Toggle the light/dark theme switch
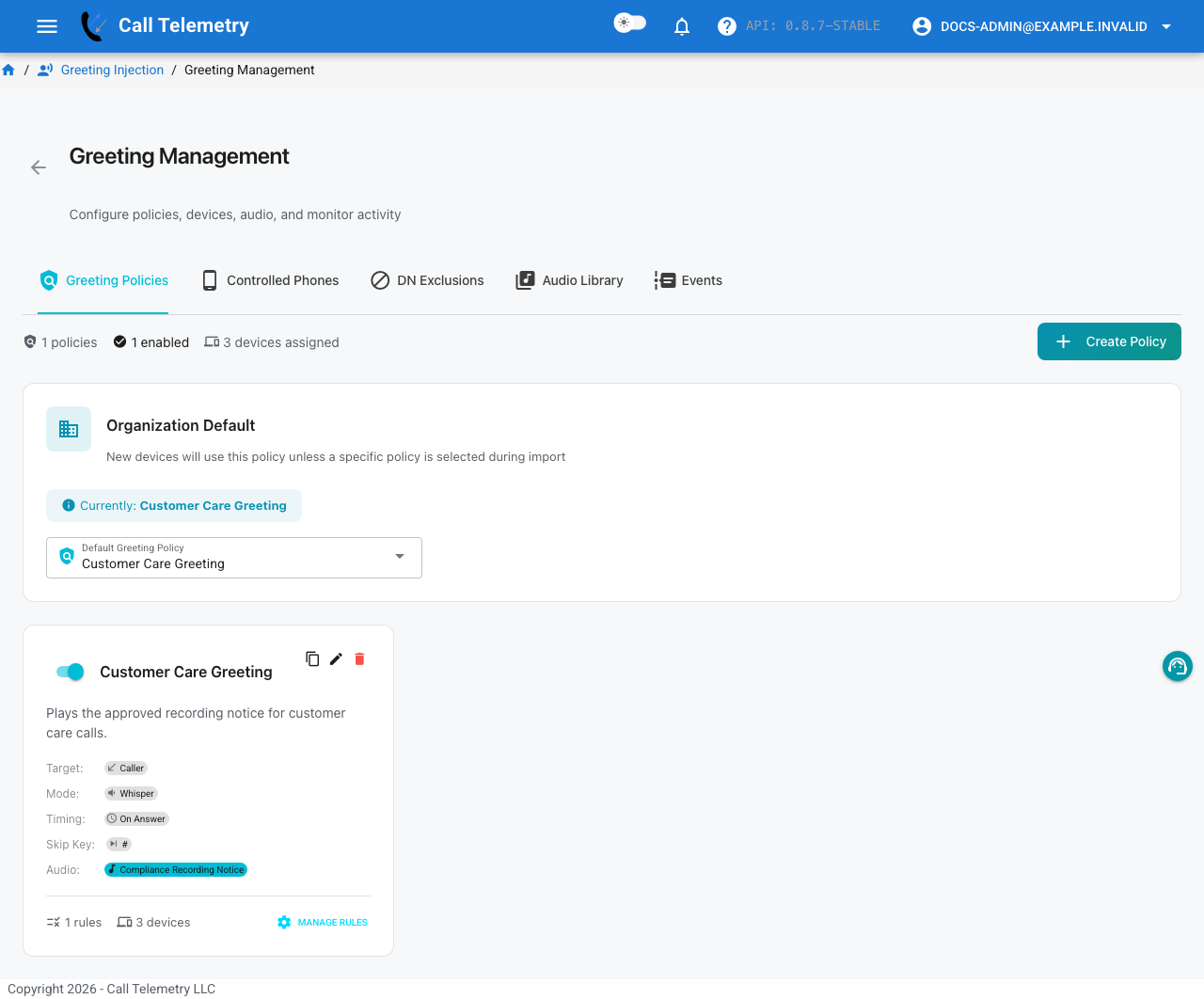1204x999 pixels. coord(629,23)
